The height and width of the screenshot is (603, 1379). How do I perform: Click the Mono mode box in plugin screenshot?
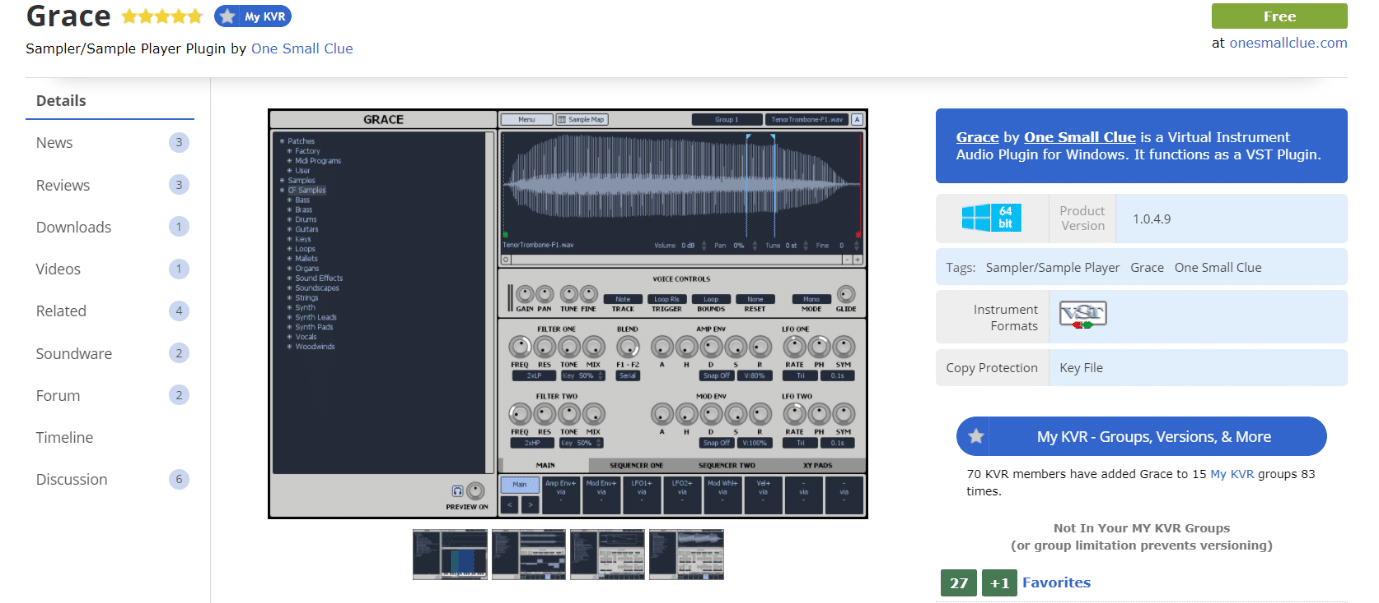point(811,299)
